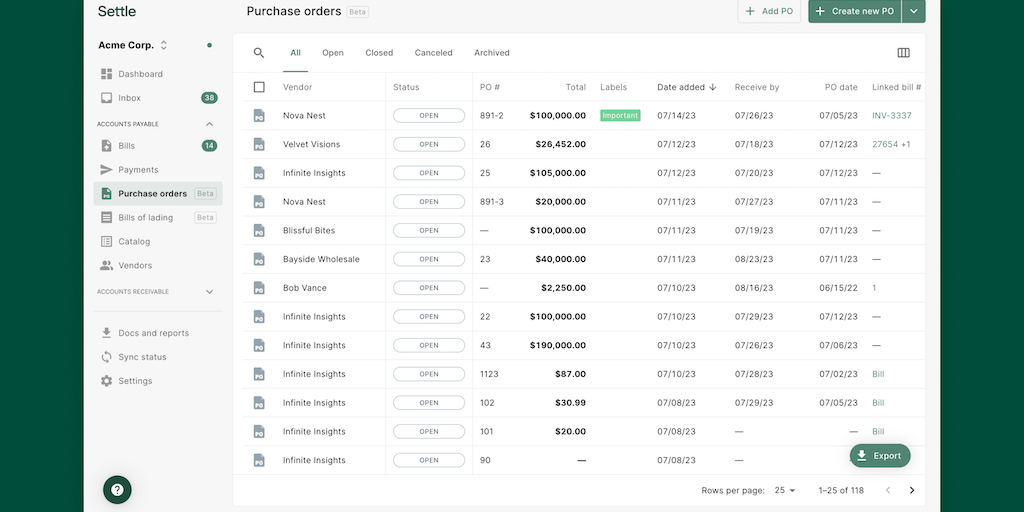
Task: Click PO icon for Velvet Visions row
Action: pos(259,144)
